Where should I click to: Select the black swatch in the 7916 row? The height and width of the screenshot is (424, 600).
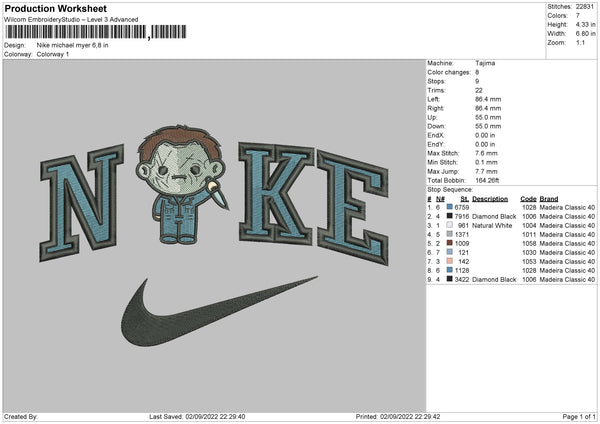click(450, 216)
